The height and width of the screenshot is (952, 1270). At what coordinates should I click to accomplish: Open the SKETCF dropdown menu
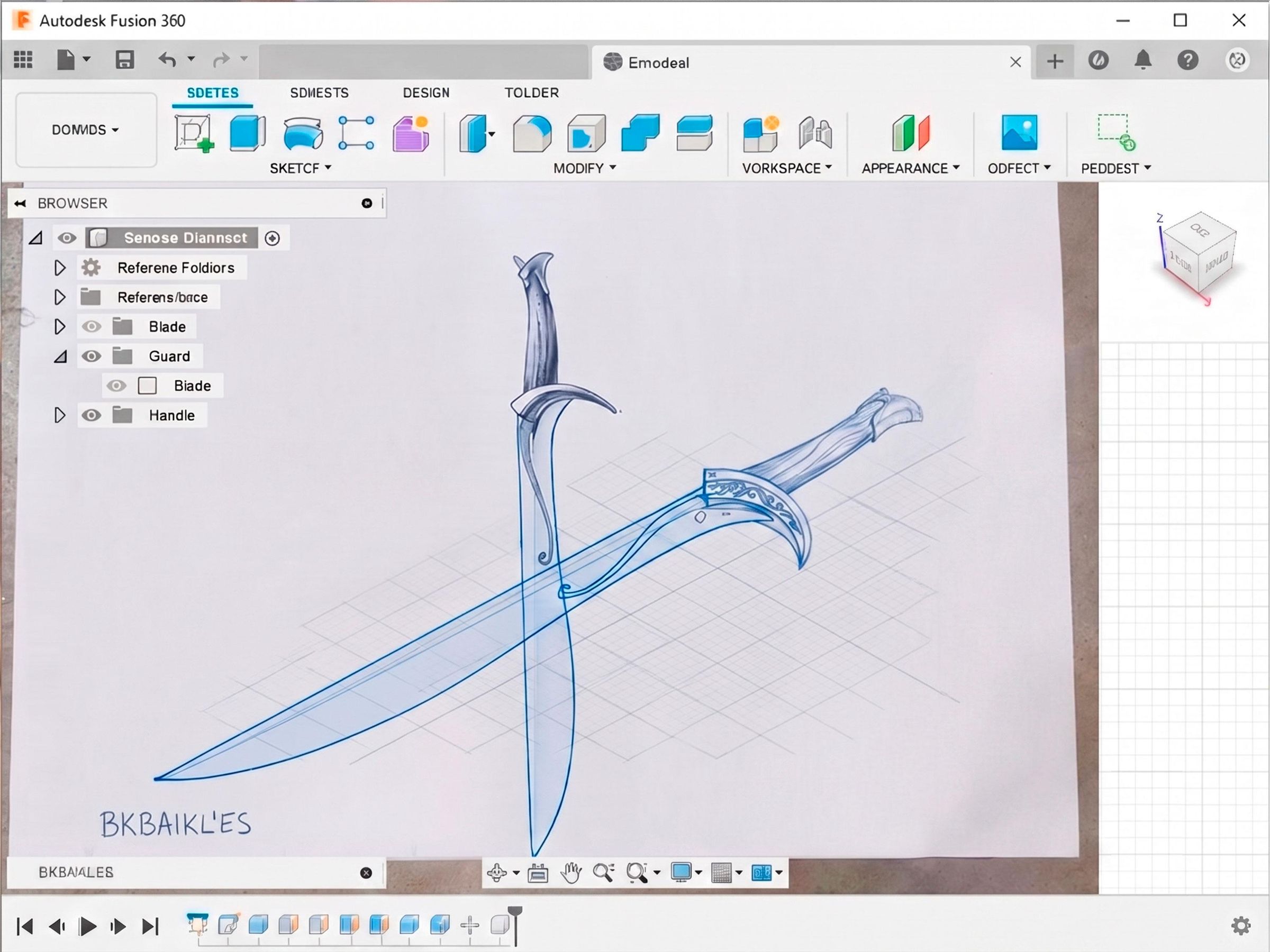[x=300, y=168]
